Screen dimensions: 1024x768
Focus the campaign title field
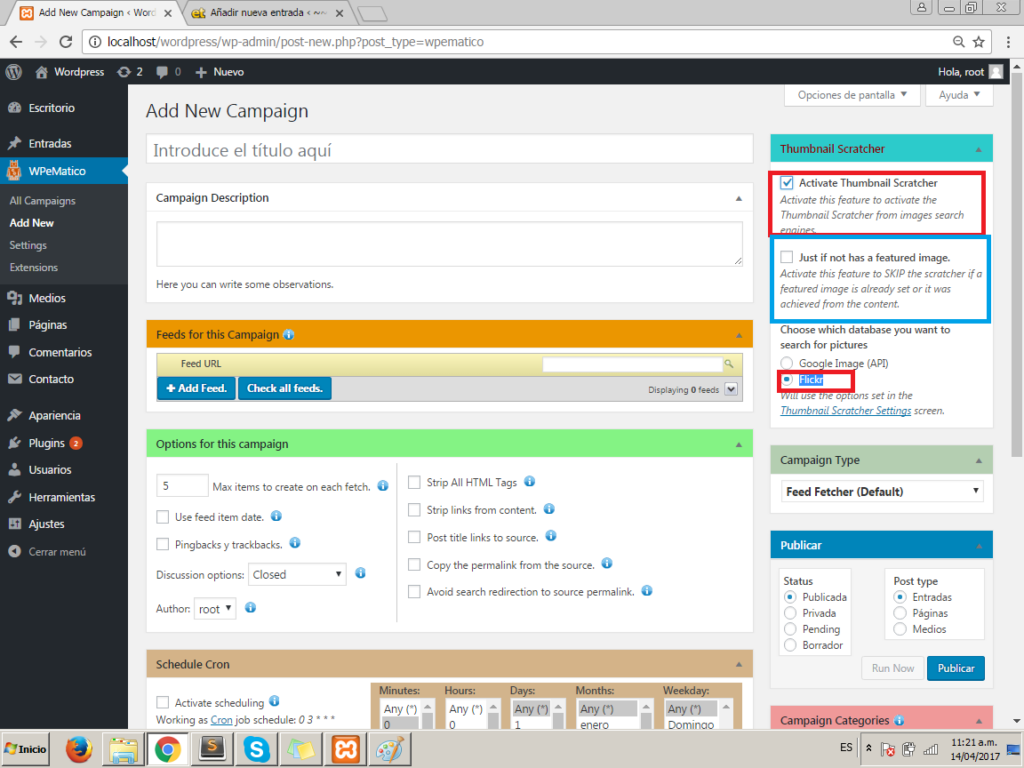click(450, 150)
